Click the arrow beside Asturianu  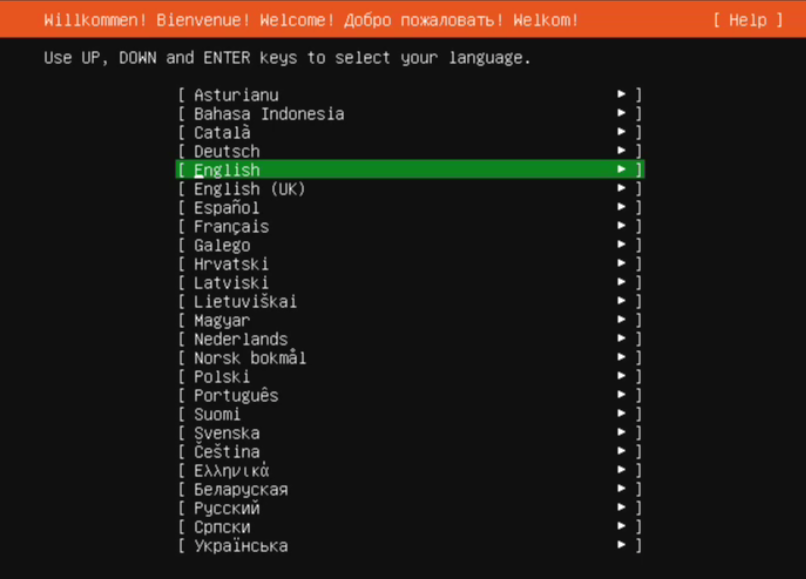(621, 94)
